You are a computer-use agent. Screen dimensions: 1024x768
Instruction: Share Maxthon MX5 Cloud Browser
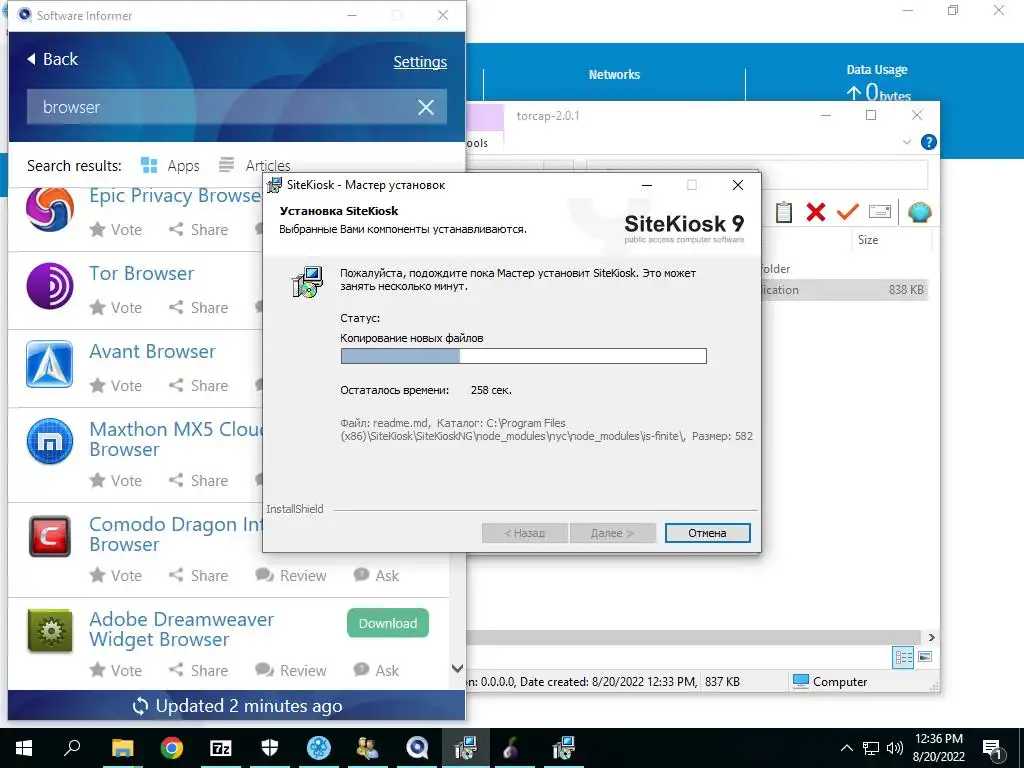pos(199,481)
